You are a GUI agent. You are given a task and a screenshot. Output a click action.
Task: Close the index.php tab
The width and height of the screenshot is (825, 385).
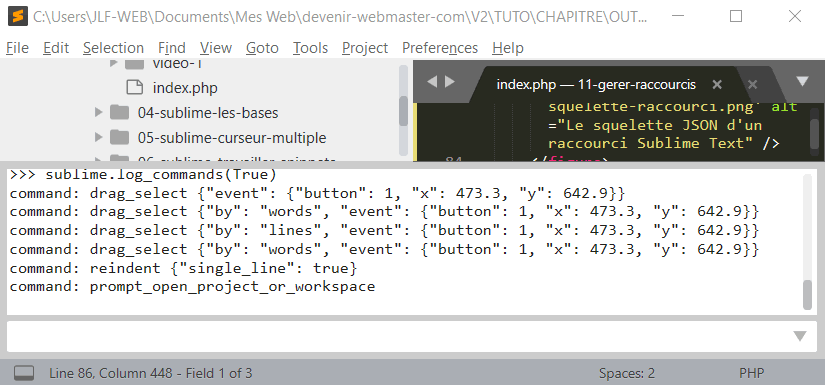click(717, 84)
